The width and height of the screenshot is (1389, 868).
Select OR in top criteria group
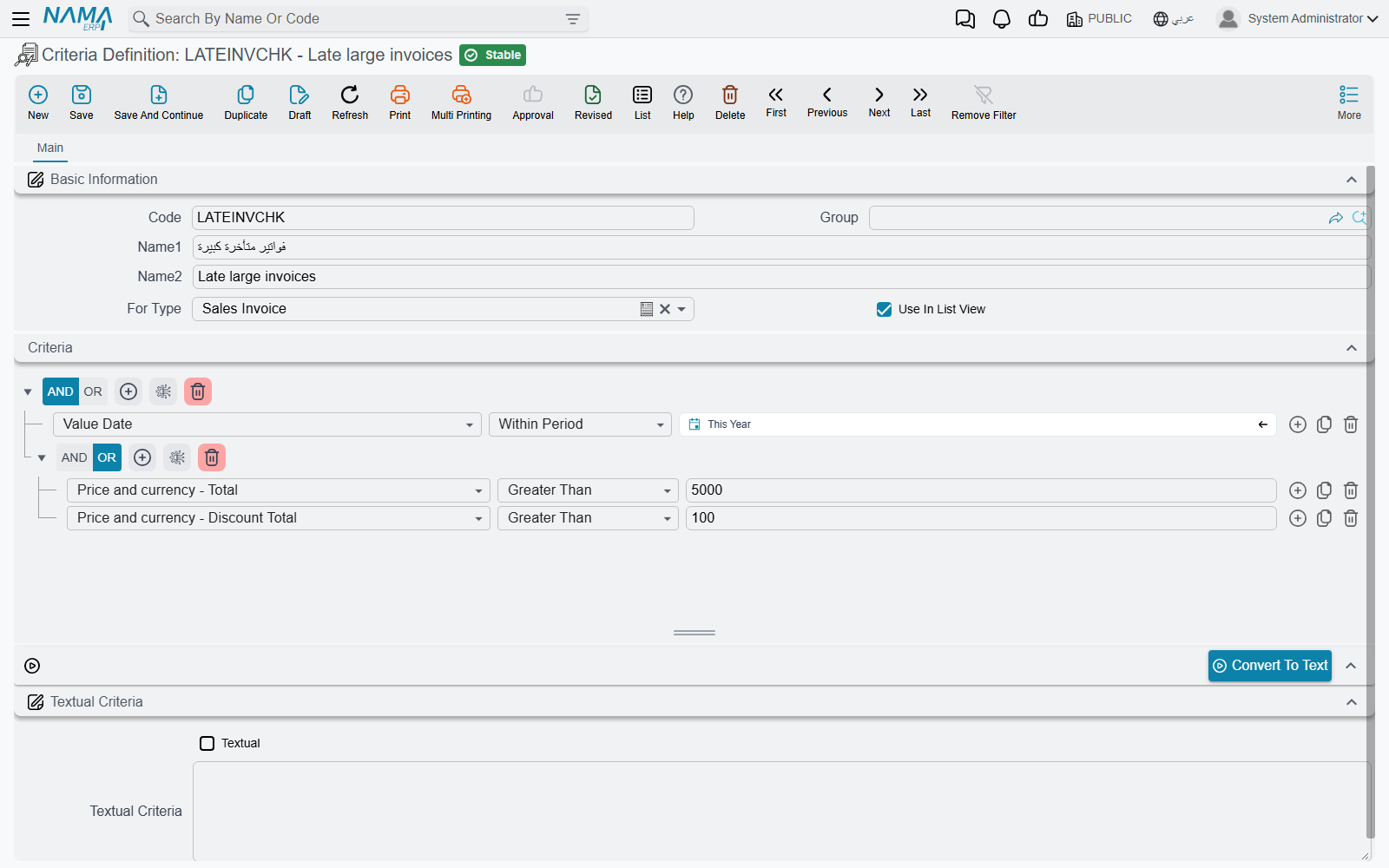click(93, 391)
